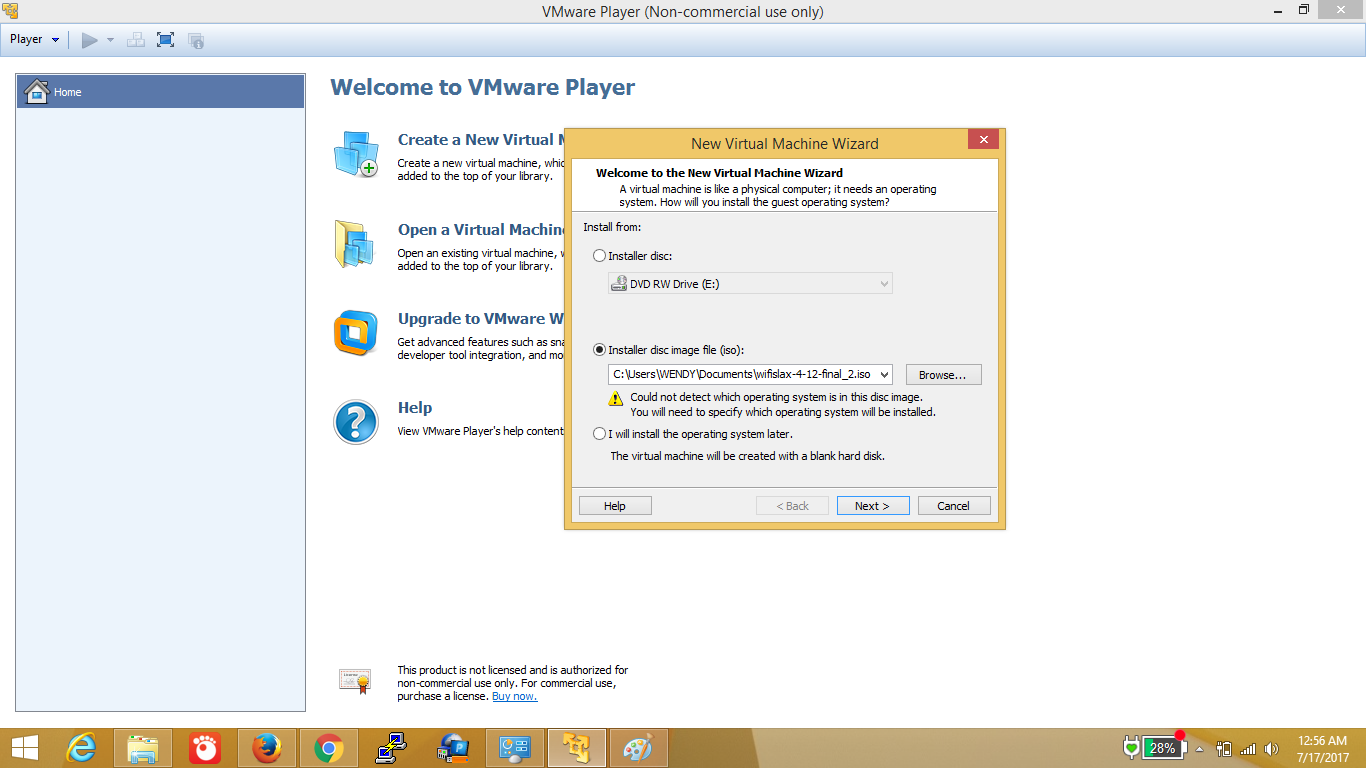
Task: Click the Create a New Virtual Machine icon
Action: [356, 154]
